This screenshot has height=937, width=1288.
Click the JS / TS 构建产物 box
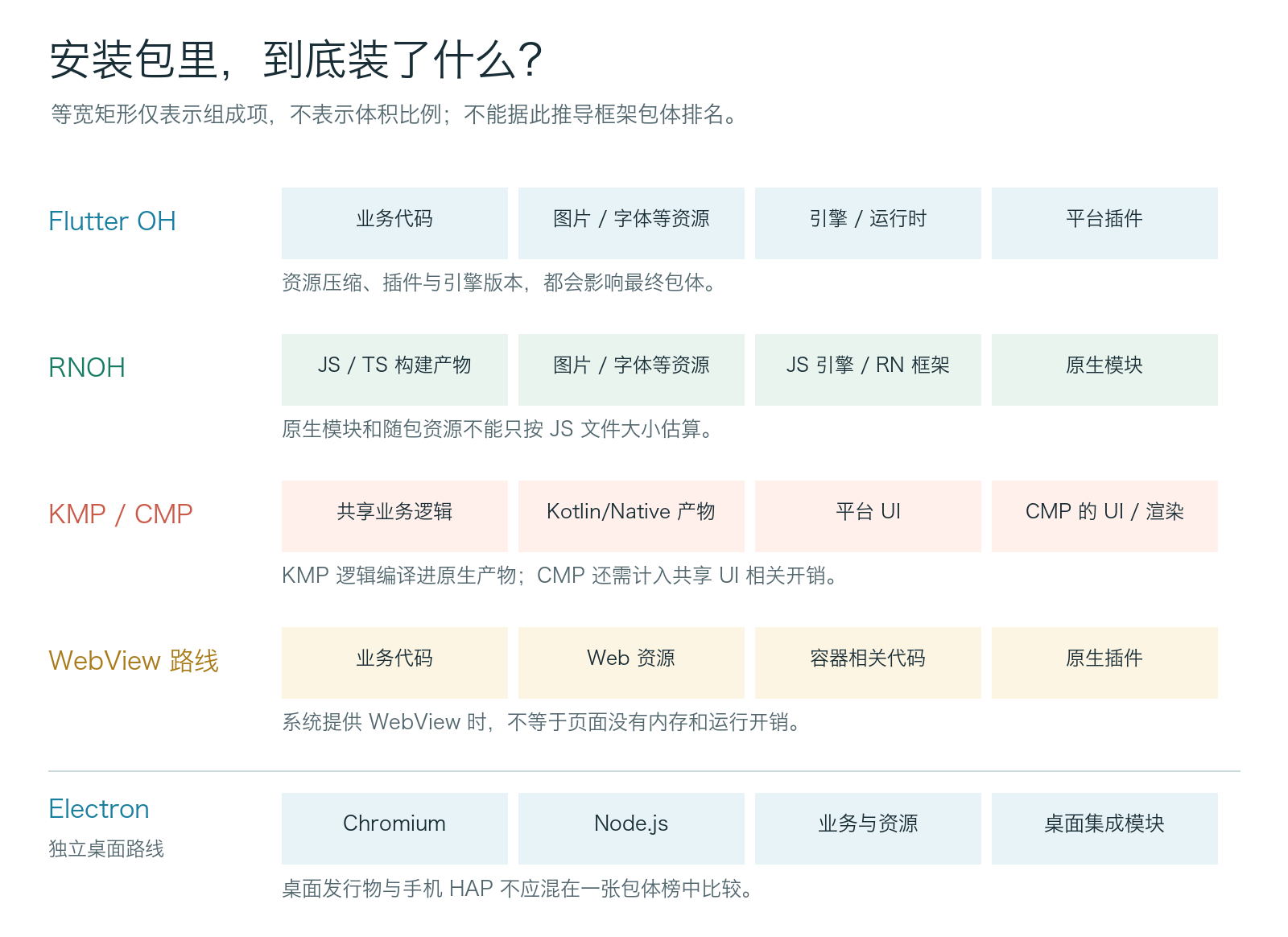pyautogui.click(x=394, y=369)
